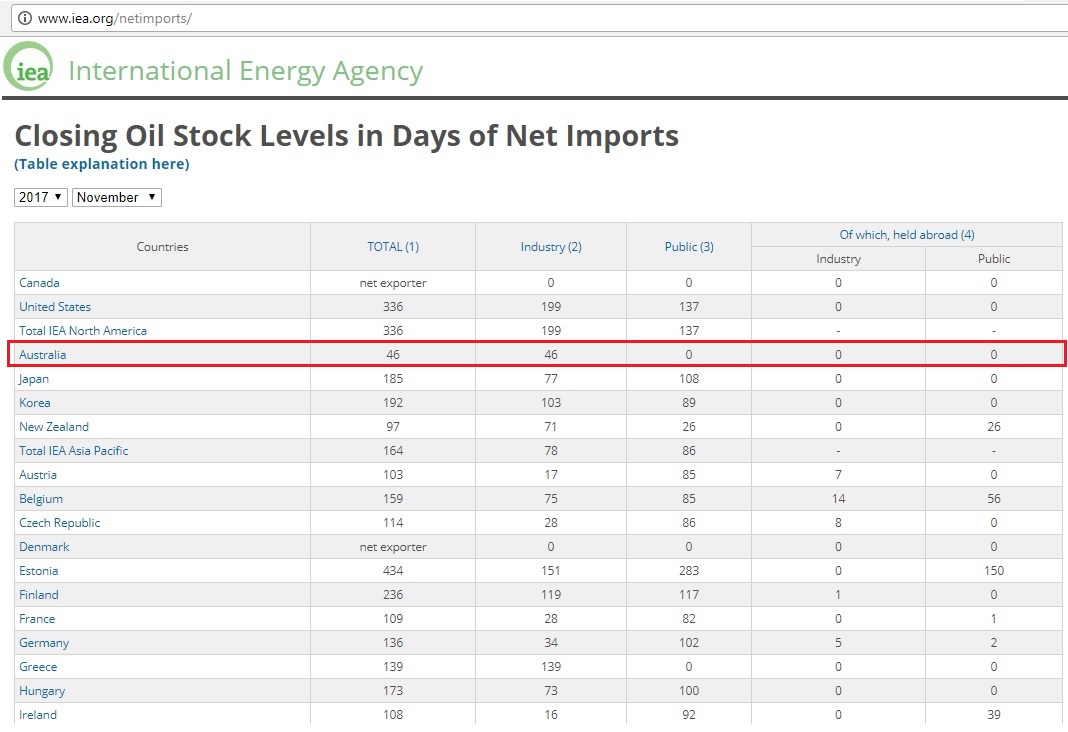Open the United States country link
Viewport: 1068px width, 732px height.
(x=55, y=307)
